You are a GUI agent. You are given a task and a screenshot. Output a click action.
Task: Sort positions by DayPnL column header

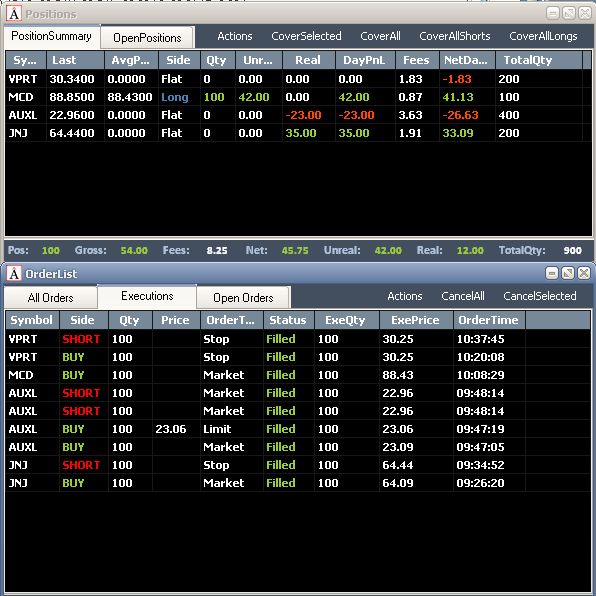click(365, 60)
